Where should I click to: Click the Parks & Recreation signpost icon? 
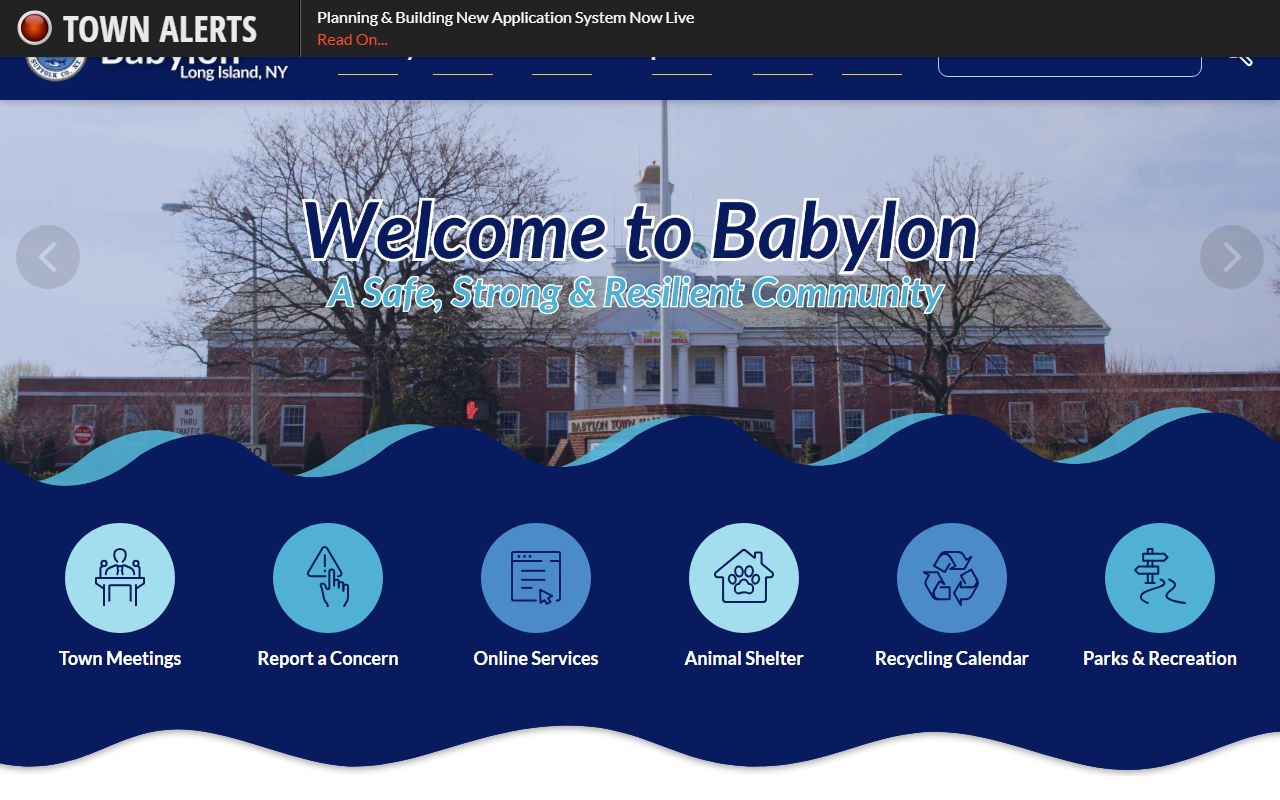(x=1160, y=578)
